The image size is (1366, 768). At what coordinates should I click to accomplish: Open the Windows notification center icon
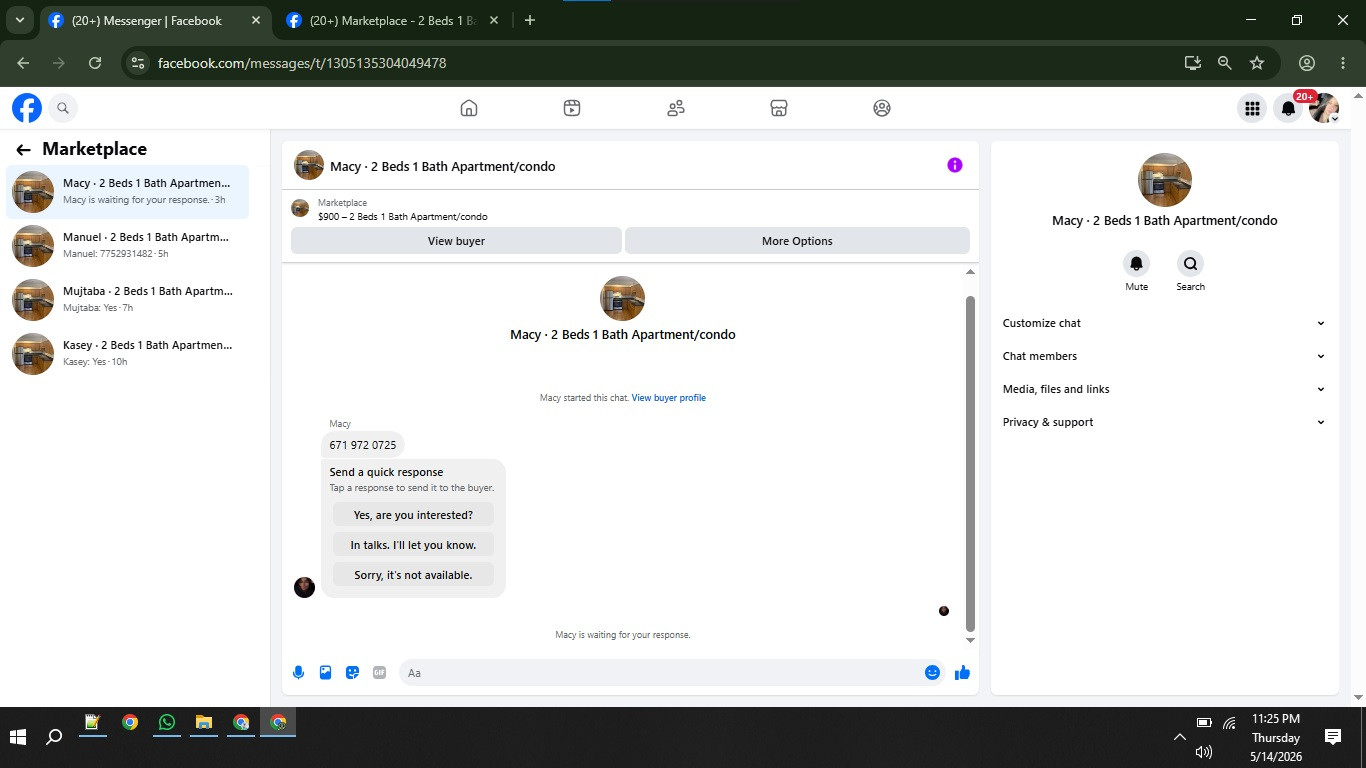pos(1333,737)
